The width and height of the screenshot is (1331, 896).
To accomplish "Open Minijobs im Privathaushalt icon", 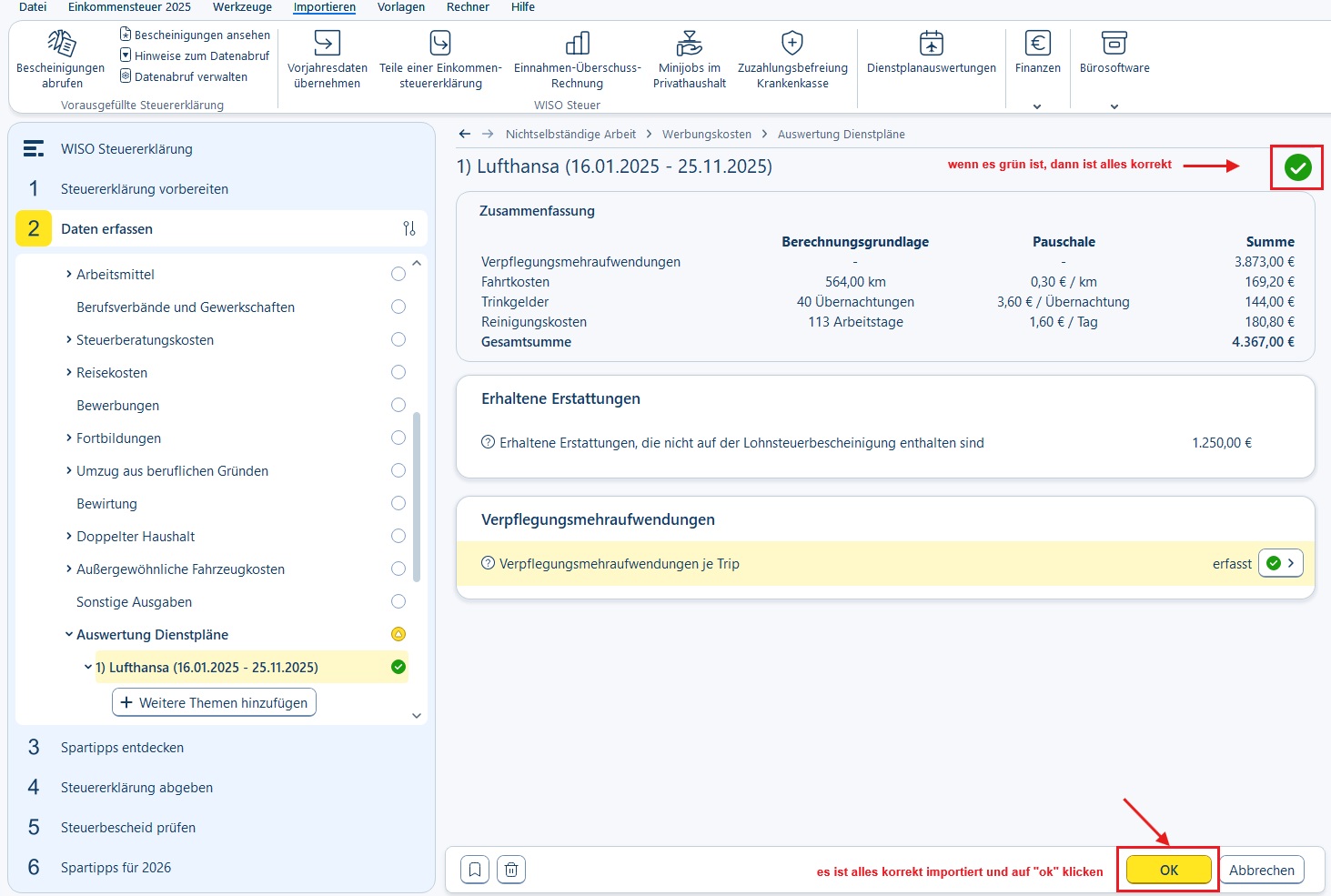I will (690, 43).
